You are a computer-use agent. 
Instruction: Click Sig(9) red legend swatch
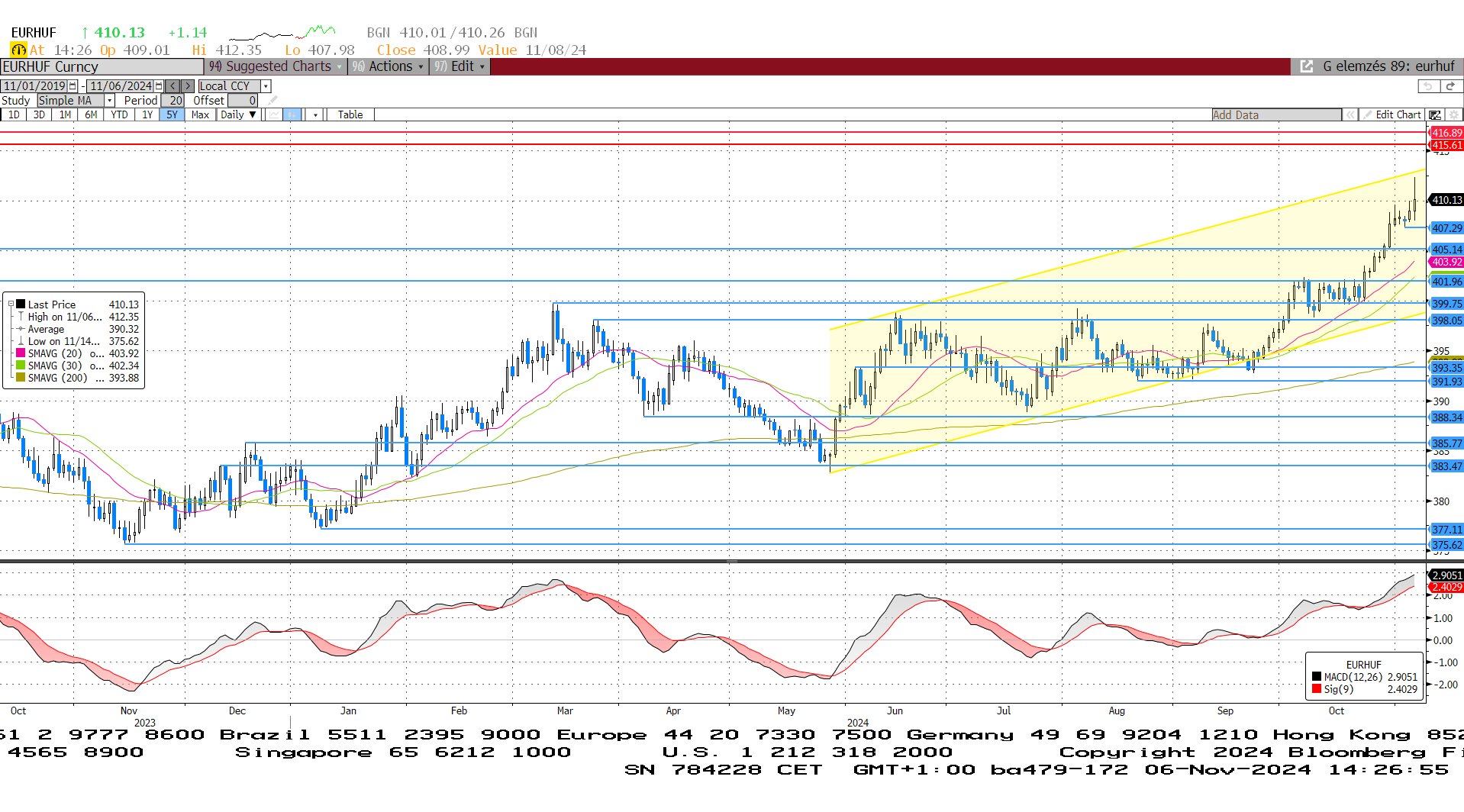(1316, 689)
